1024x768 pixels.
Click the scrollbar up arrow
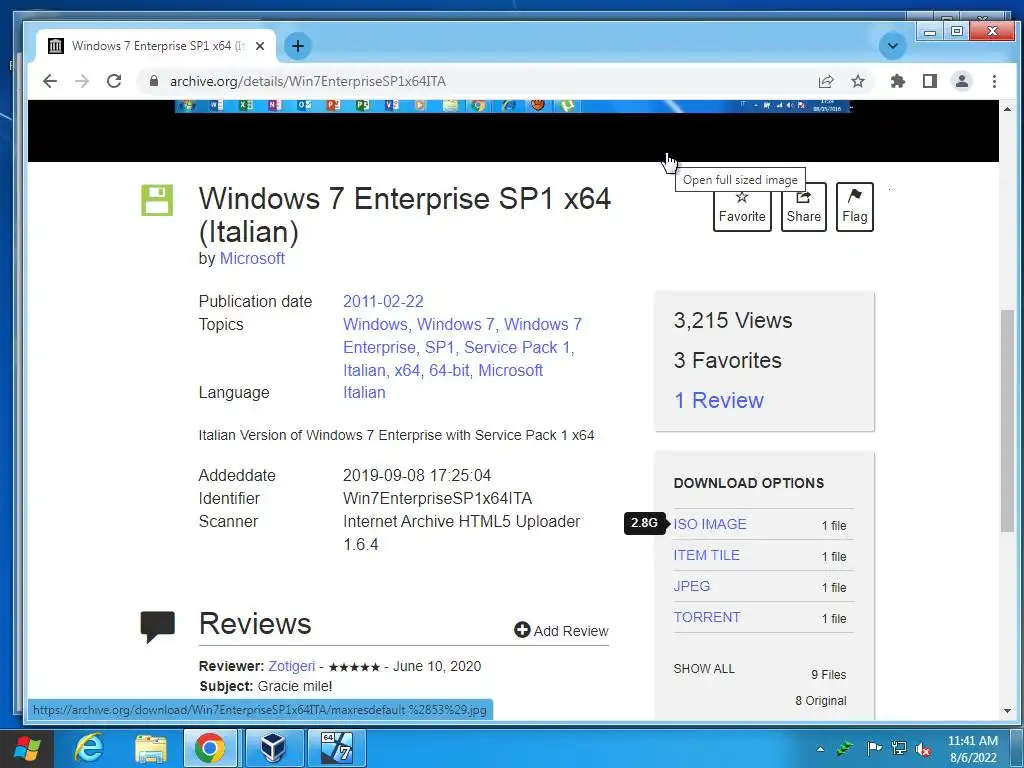1007,108
